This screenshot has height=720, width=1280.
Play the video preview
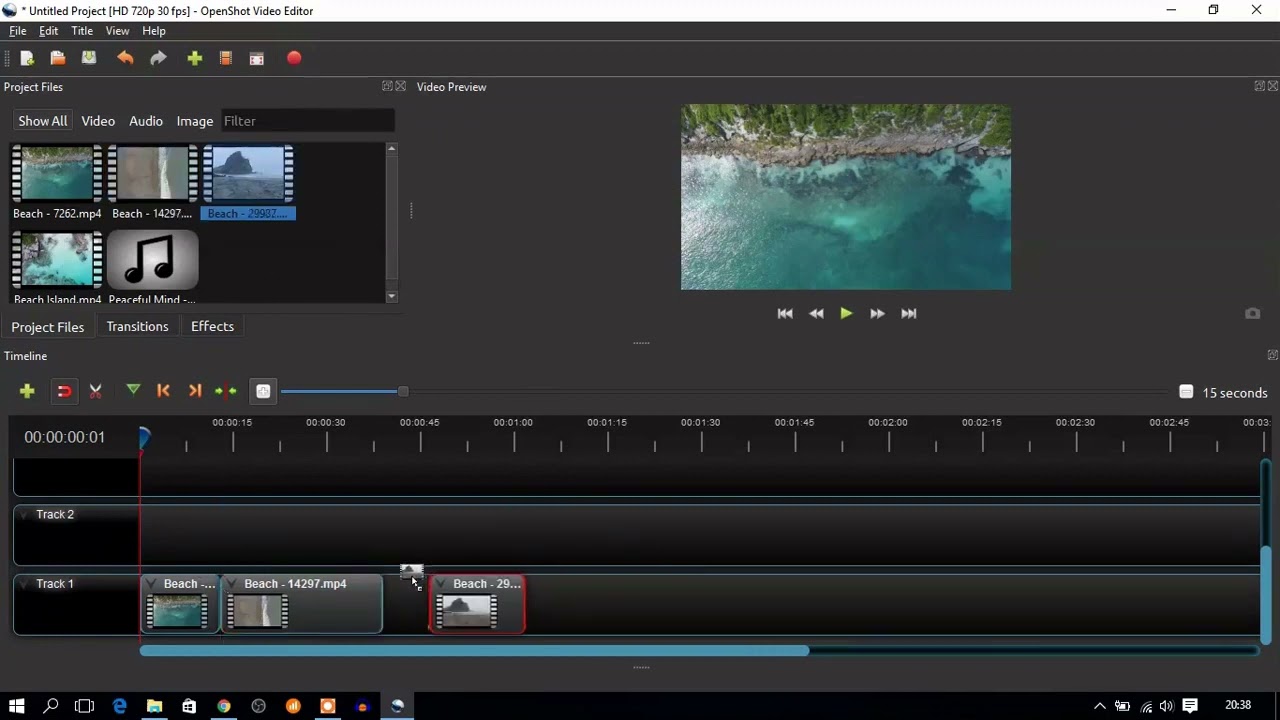846,314
